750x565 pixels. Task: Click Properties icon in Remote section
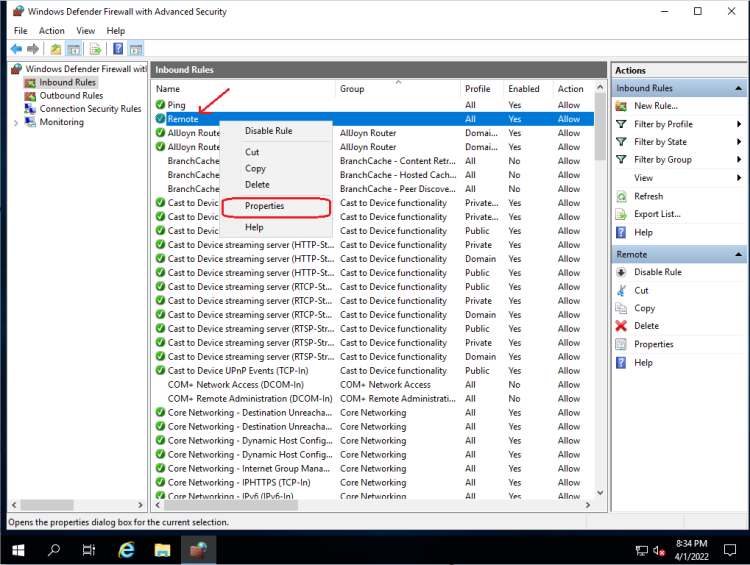[621, 344]
